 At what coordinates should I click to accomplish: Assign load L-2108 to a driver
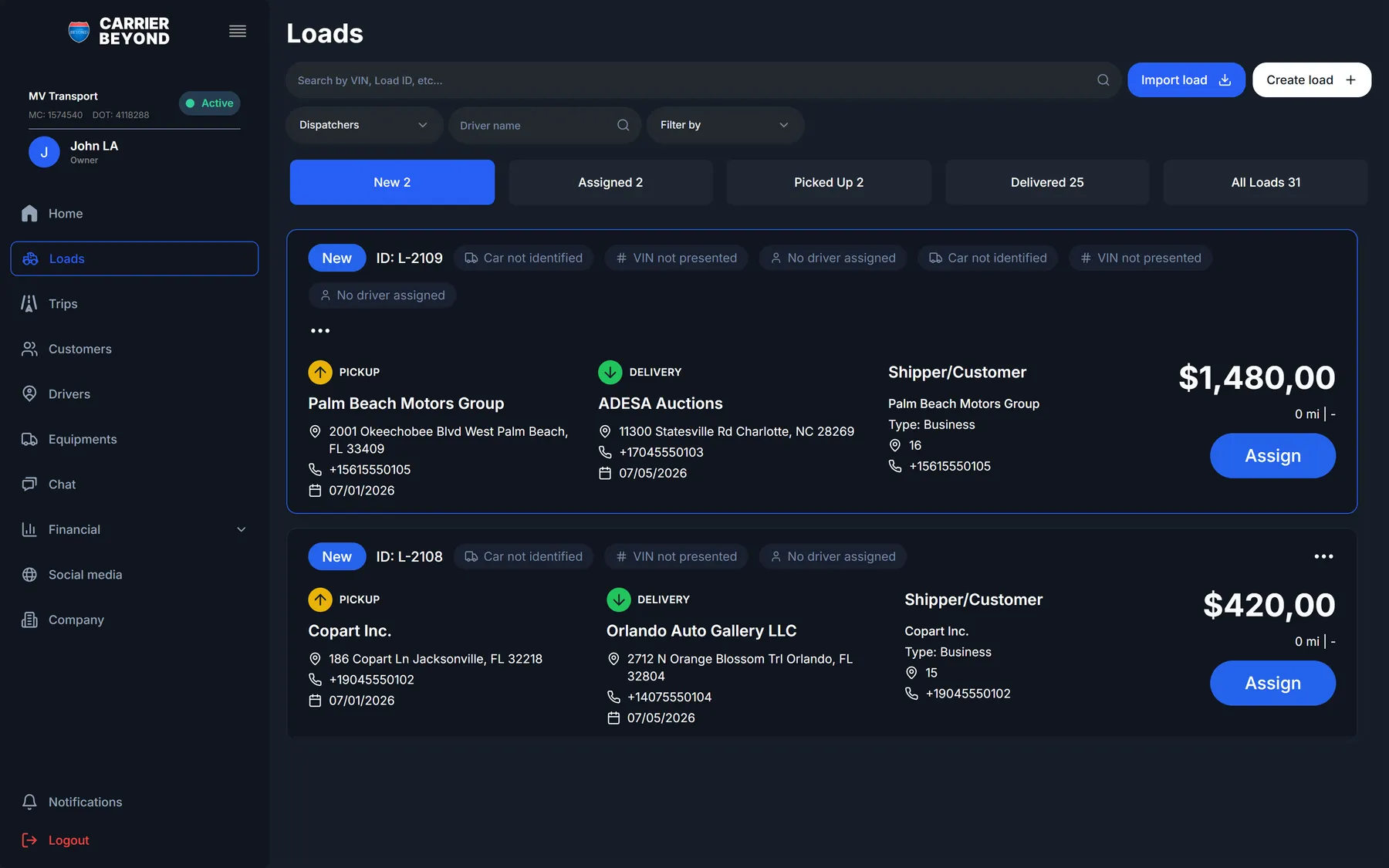pyautogui.click(x=1272, y=684)
